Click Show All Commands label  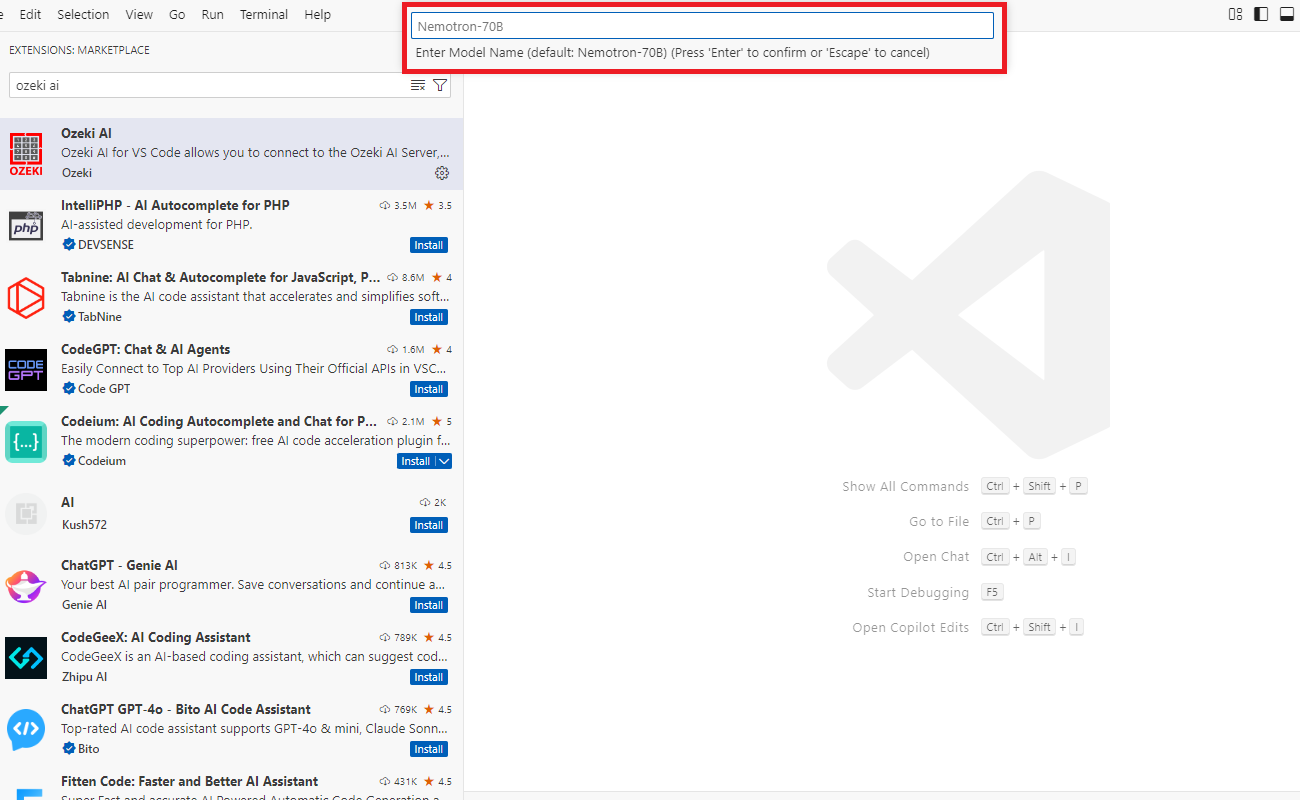[x=905, y=487]
